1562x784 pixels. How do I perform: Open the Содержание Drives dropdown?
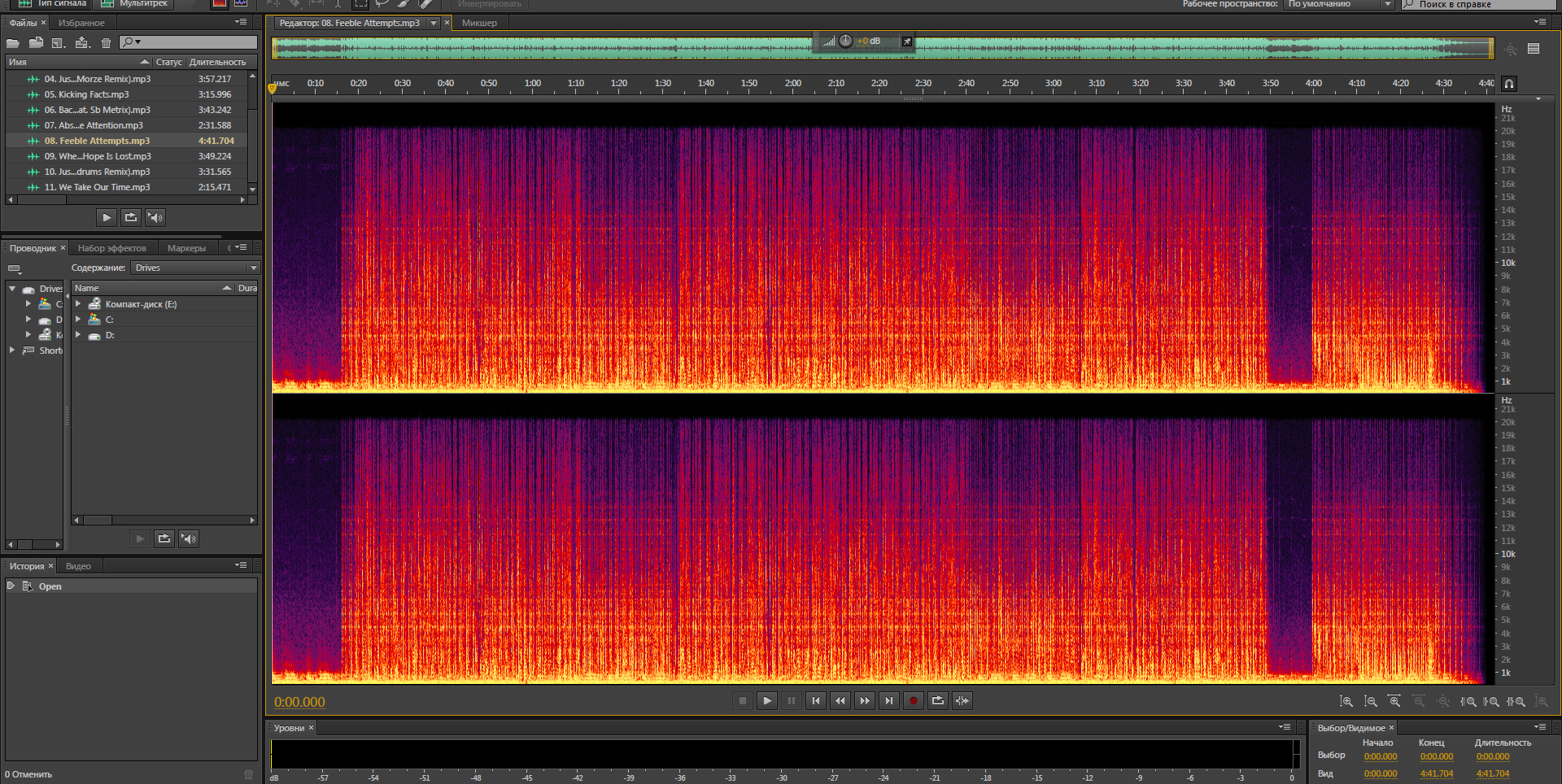point(194,268)
